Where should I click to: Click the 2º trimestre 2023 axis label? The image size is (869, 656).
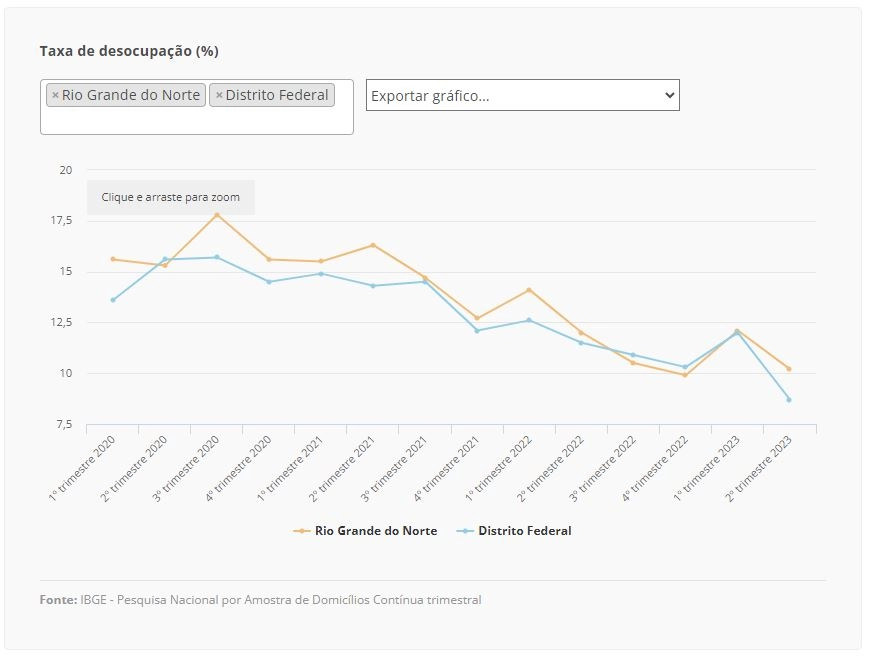pos(758,469)
